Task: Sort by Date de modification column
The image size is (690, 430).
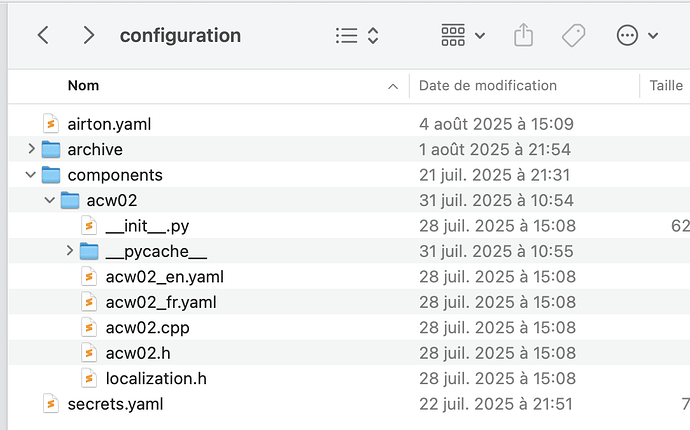Action: (488, 86)
